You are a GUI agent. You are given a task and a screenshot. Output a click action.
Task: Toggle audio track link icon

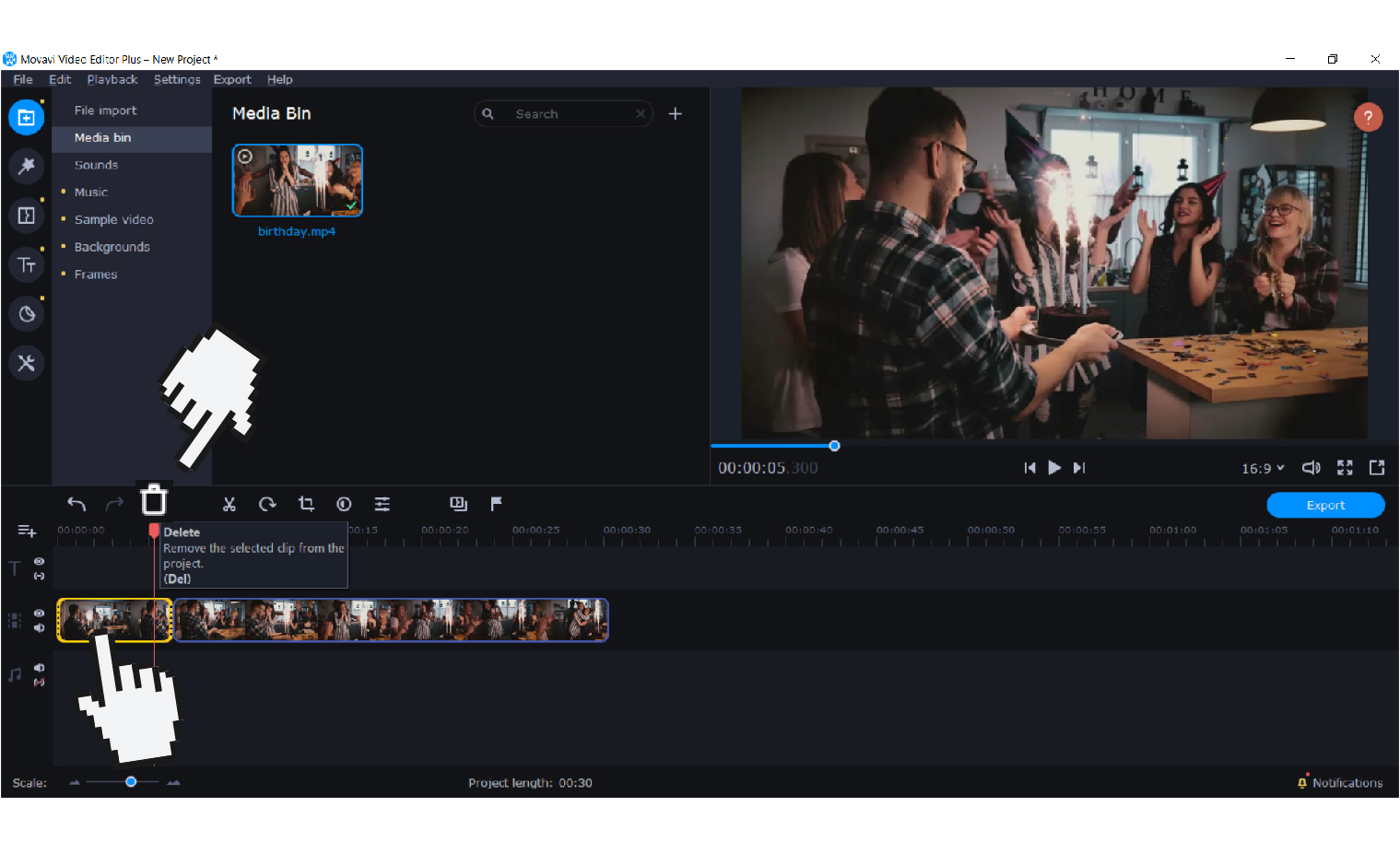[39, 683]
